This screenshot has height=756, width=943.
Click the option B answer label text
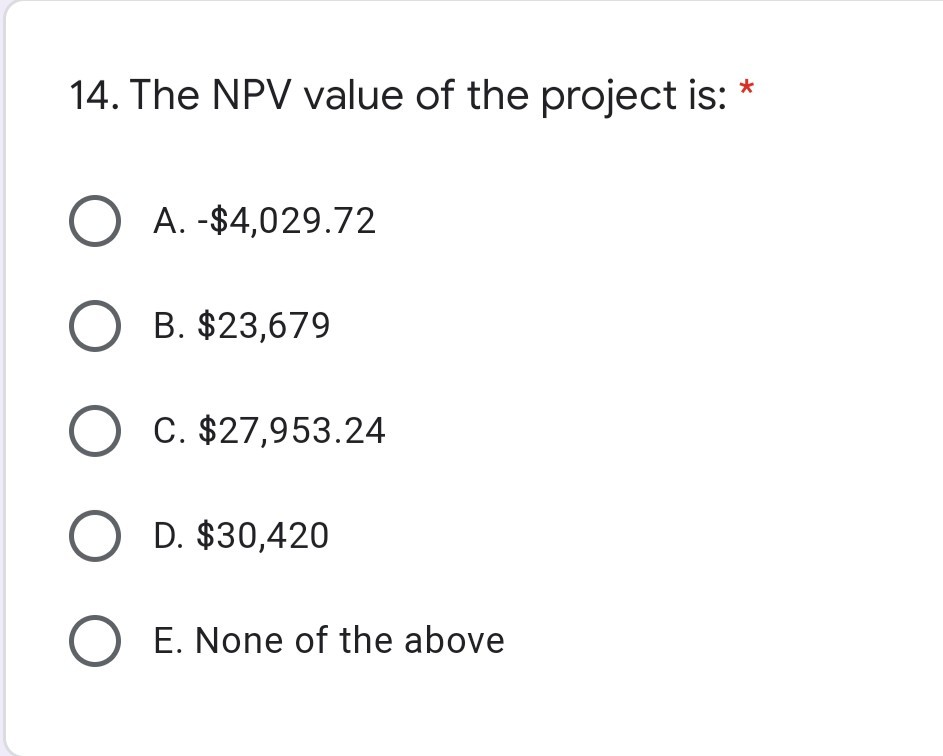click(242, 326)
